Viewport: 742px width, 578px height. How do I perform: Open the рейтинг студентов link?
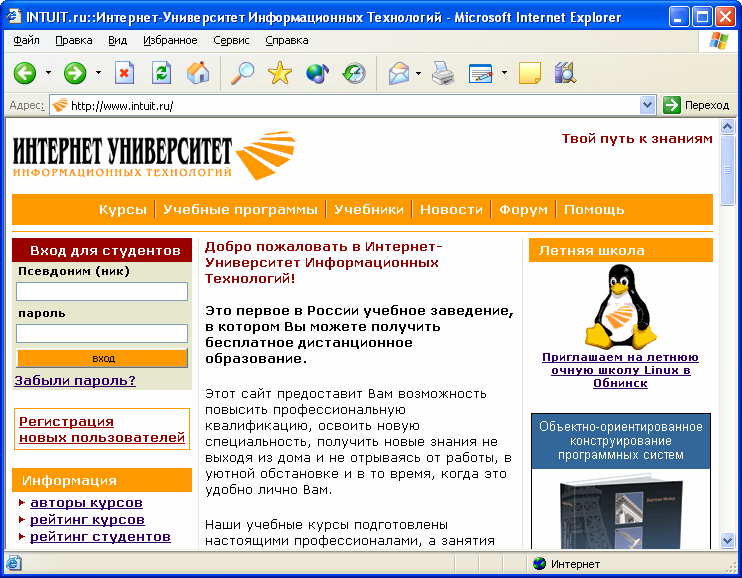[x=100, y=537]
